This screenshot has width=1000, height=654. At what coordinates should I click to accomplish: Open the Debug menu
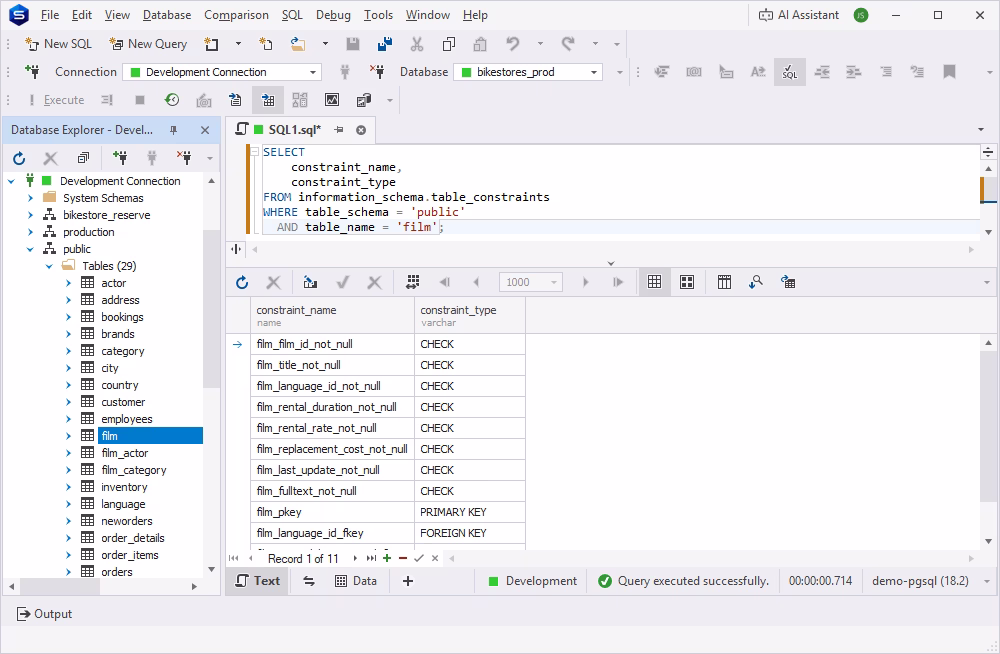tap(333, 15)
